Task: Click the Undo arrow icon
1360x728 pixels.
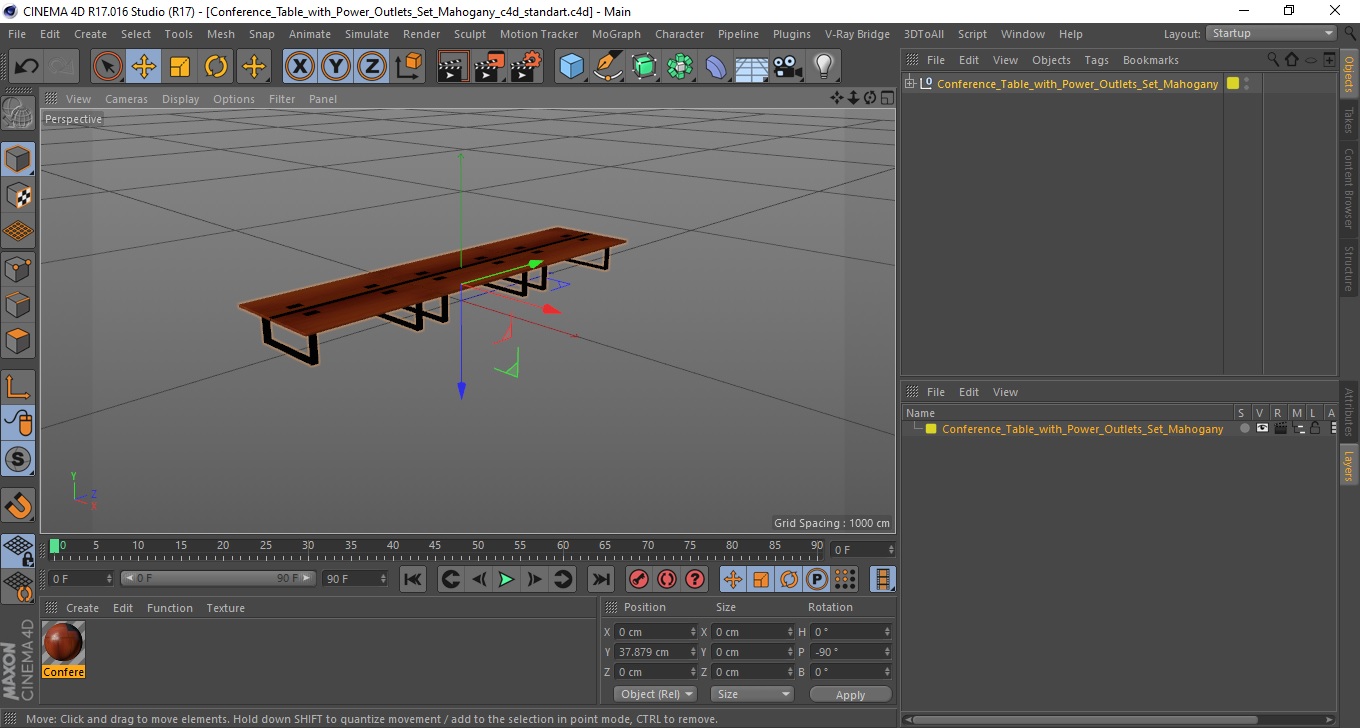Action: (27, 67)
